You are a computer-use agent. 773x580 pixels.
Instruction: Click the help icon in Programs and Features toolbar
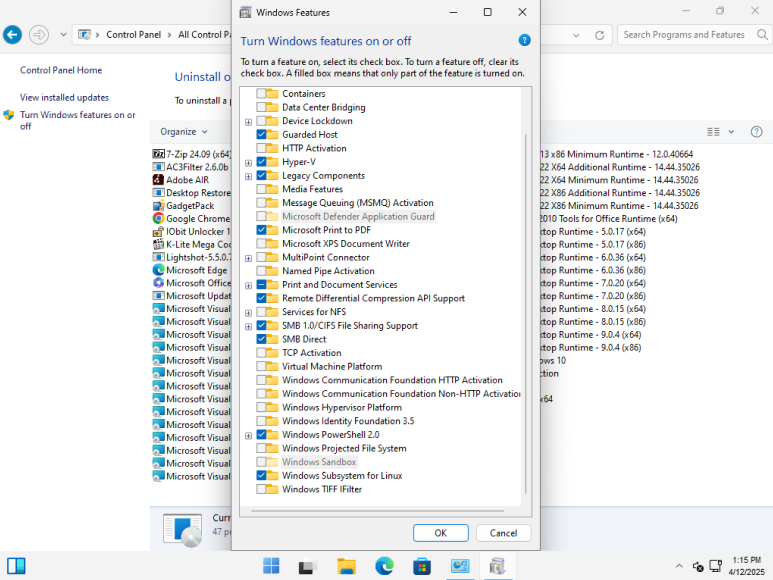coord(756,132)
